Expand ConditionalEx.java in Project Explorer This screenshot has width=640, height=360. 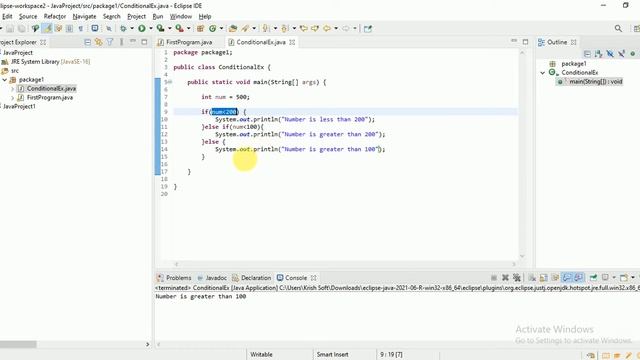[12, 89]
